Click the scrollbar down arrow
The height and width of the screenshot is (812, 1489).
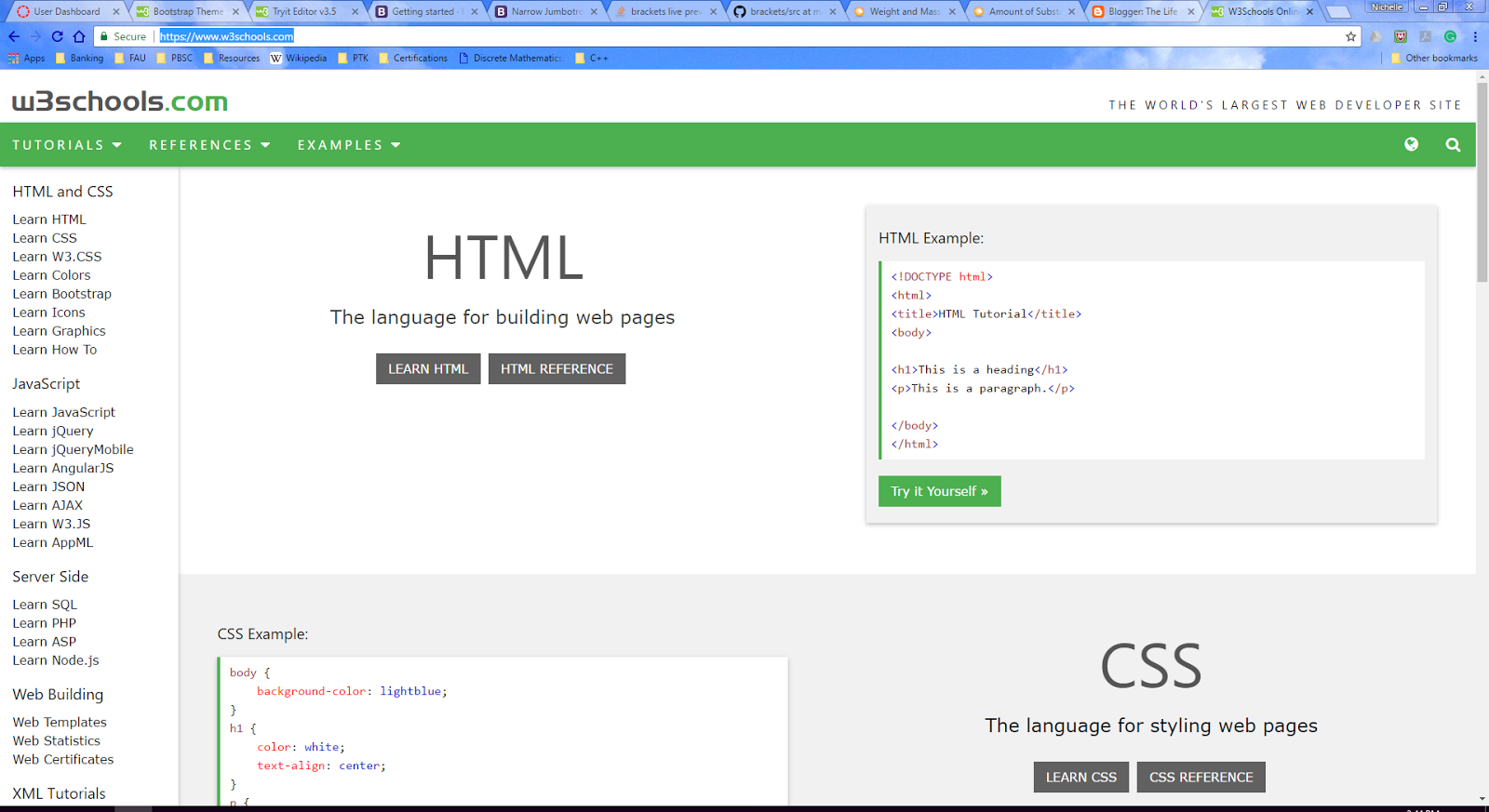tap(1482, 799)
